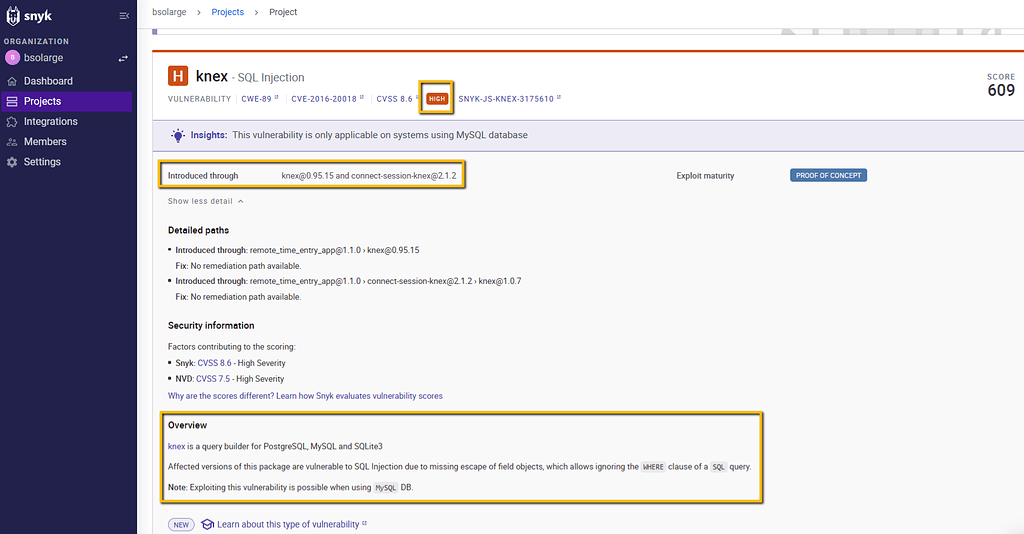Open Members page
1024x534 pixels.
[x=45, y=142]
